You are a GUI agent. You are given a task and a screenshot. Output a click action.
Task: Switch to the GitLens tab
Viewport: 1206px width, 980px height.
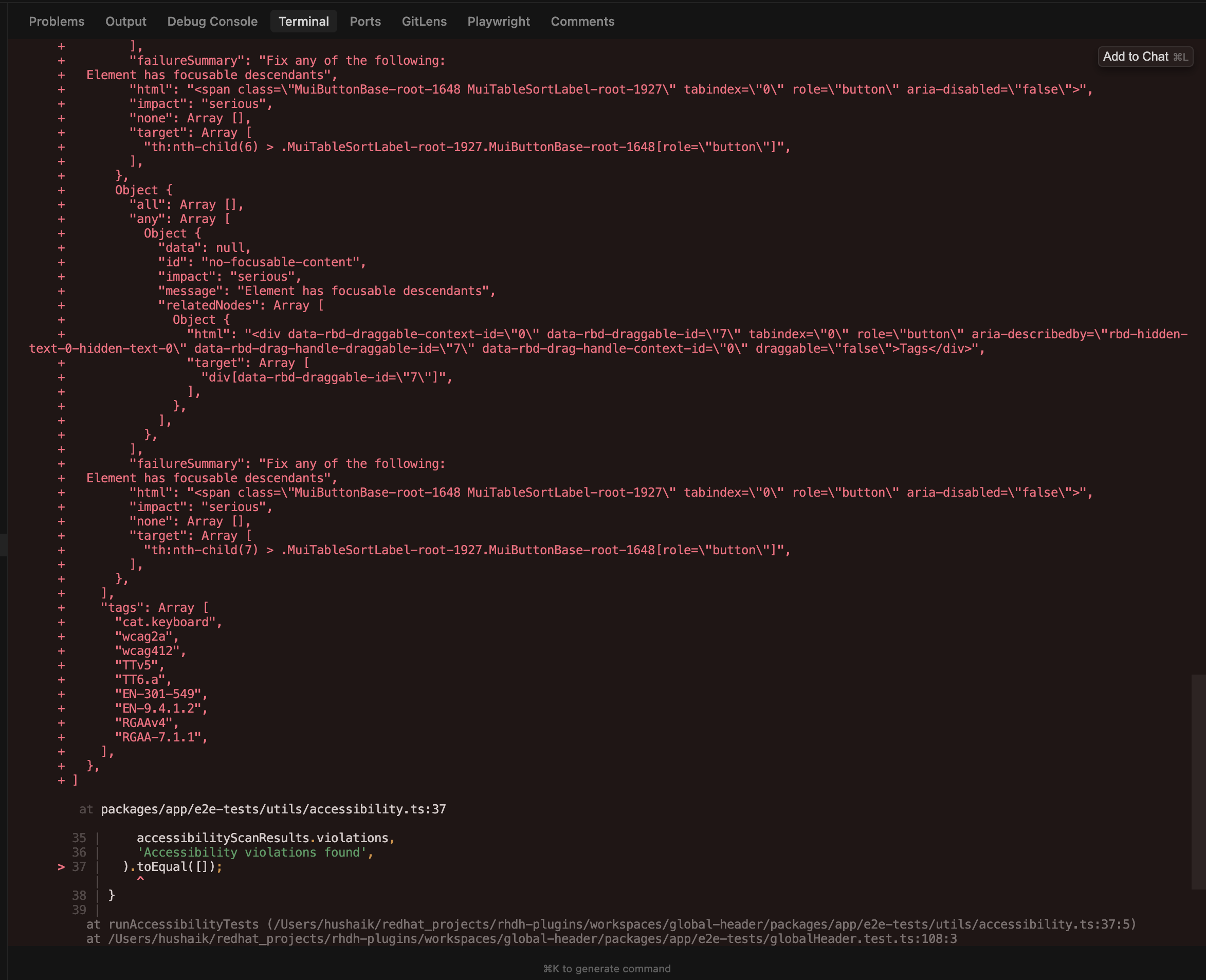tap(424, 22)
